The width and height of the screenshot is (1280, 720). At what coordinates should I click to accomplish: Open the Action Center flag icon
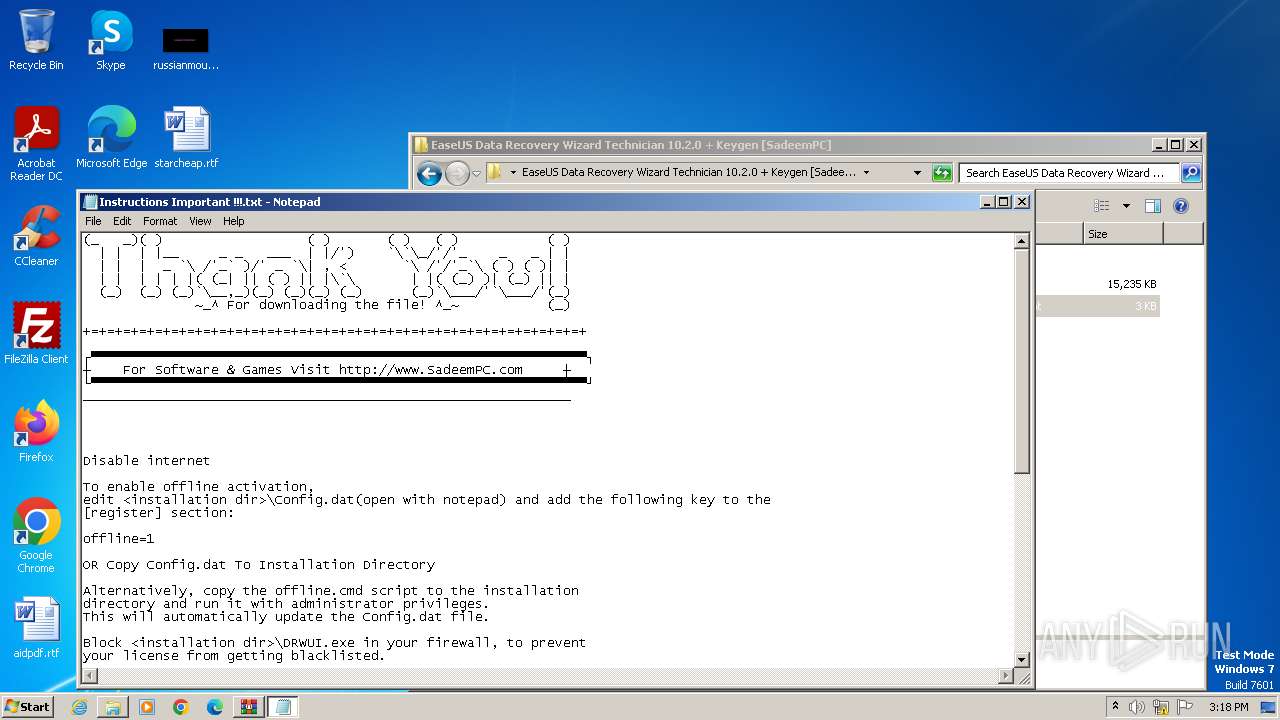[x=1185, y=707]
